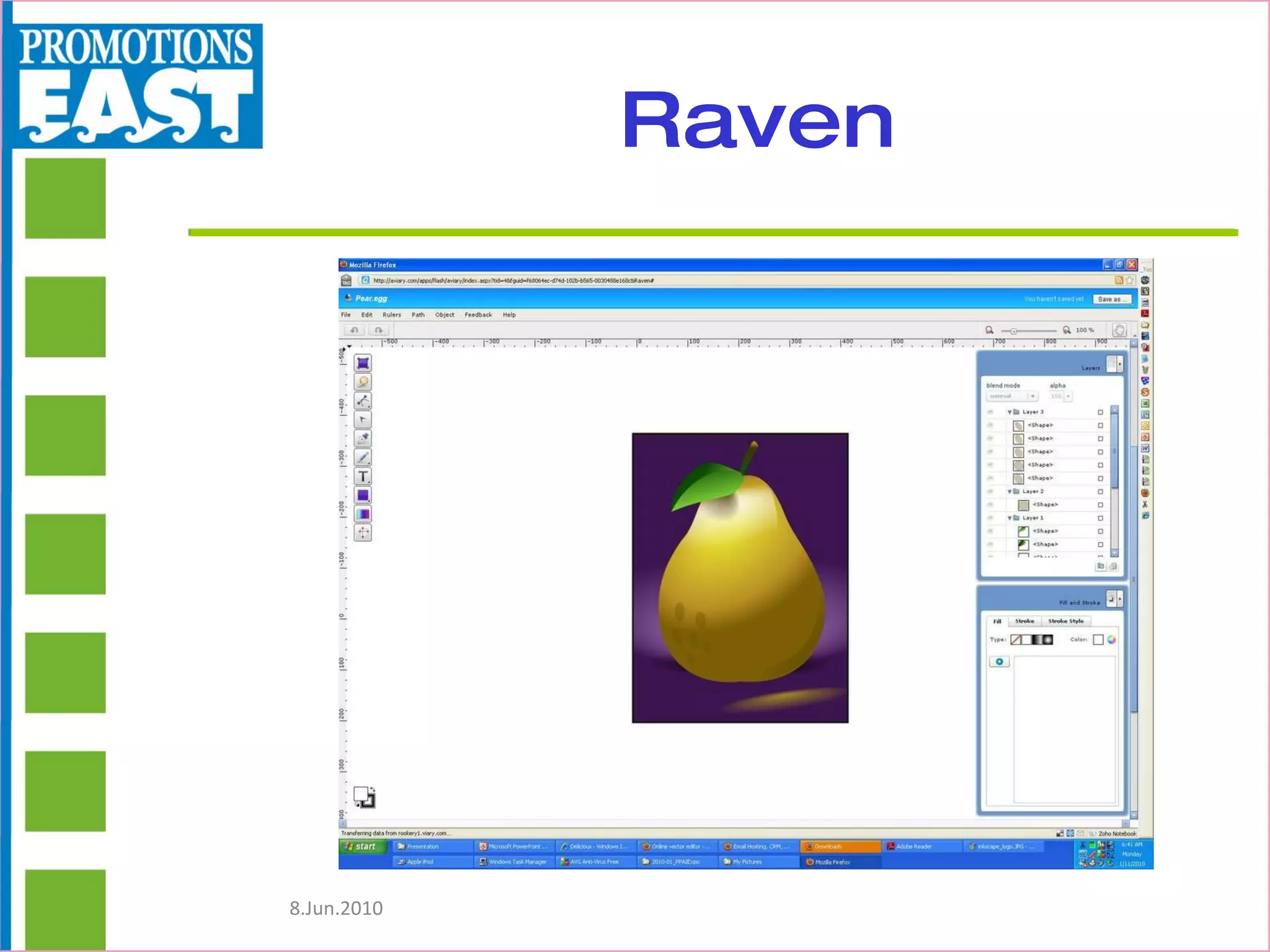1270x952 pixels.
Task: Open the Feedback menu
Action: pyautogui.click(x=478, y=315)
